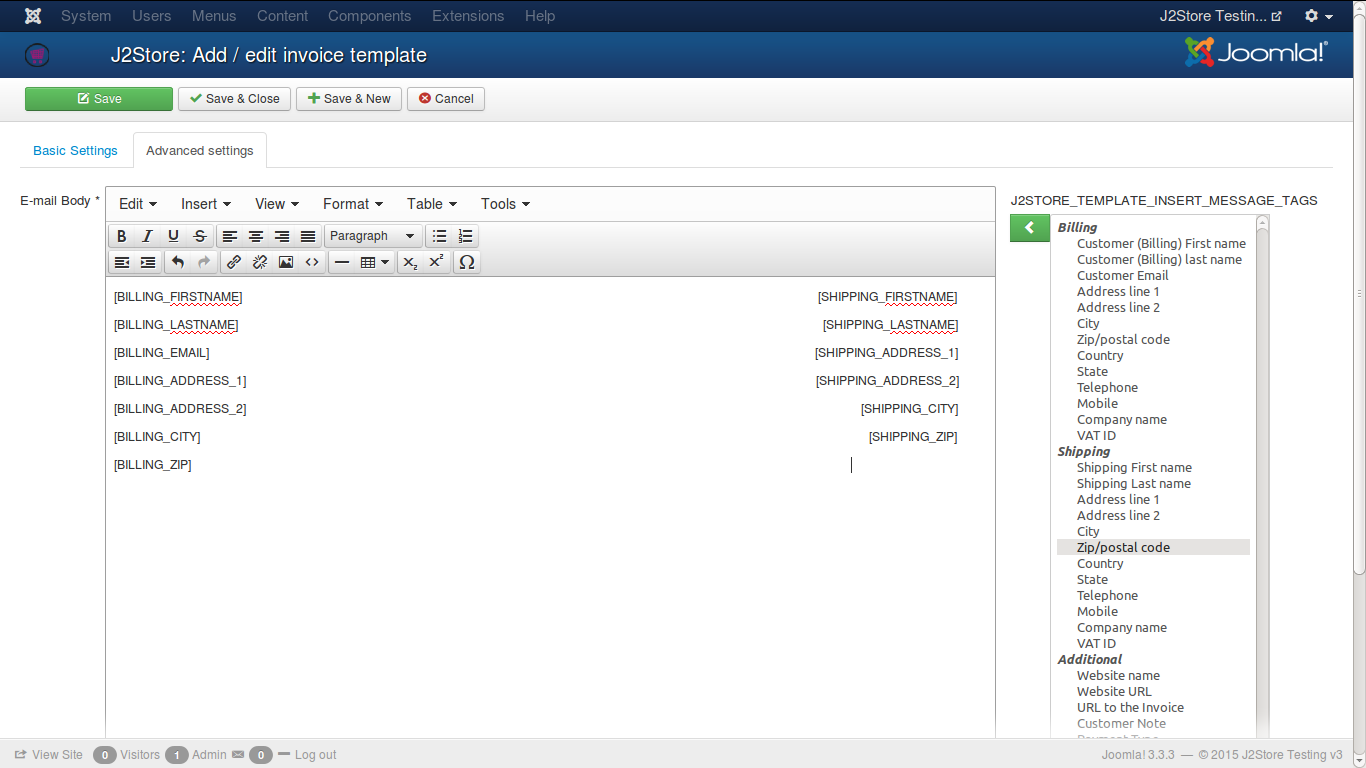The width and height of the screenshot is (1366, 768).
Task: Click the insert image icon
Action: coord(286,262)
